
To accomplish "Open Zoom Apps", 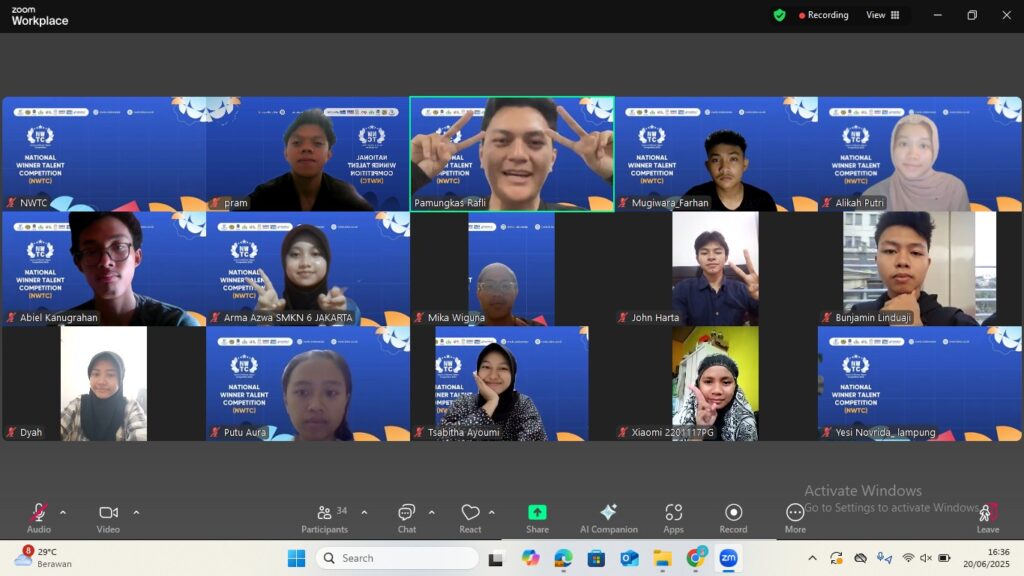I will tap(673, 519).
